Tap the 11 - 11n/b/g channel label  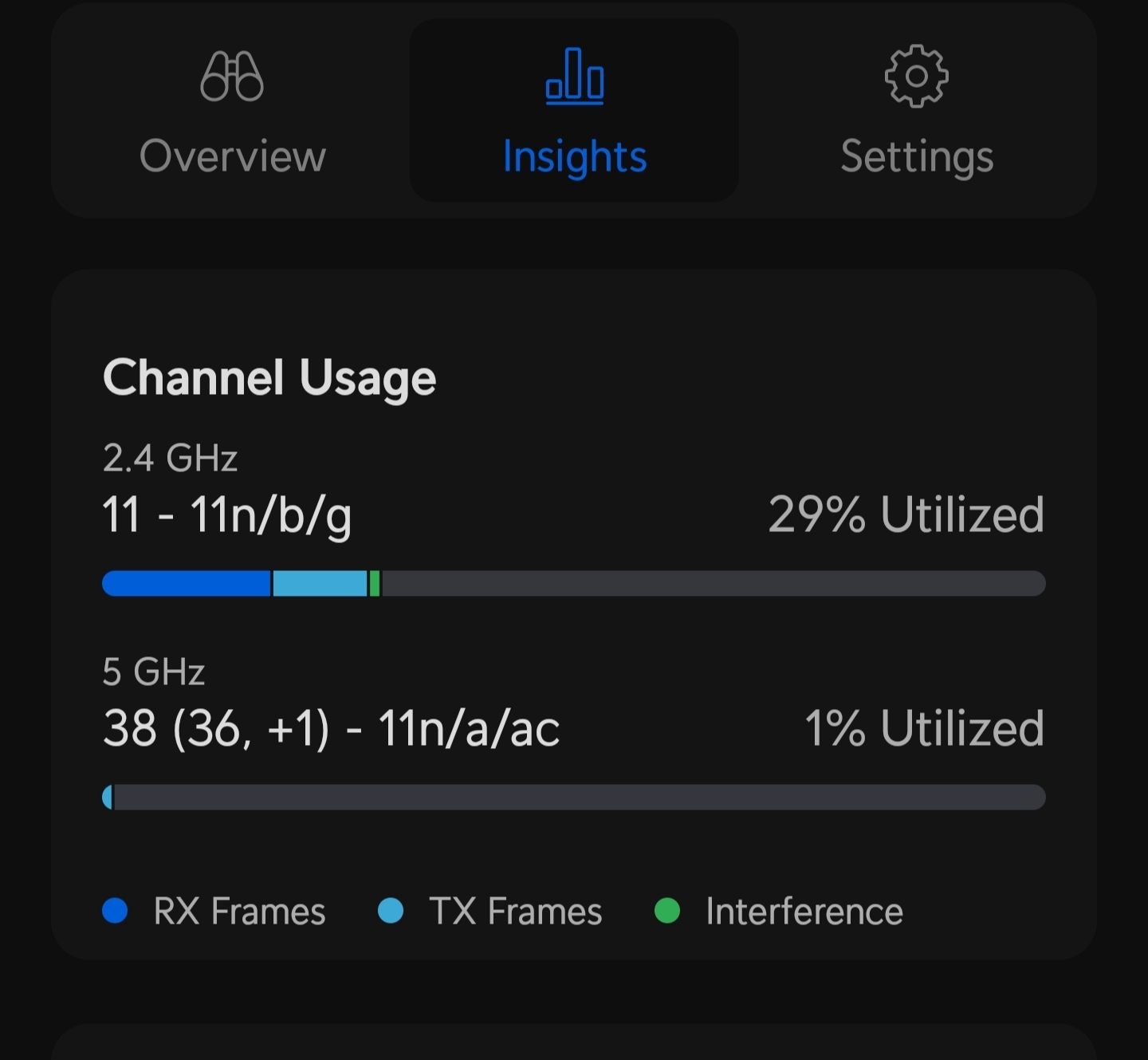tap(227, 514)
